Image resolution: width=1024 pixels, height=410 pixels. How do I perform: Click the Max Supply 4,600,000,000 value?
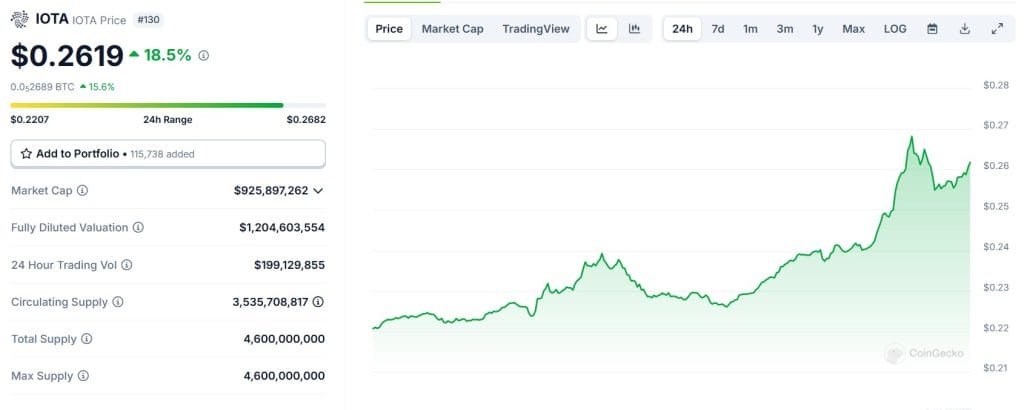[x=284, y=376]
